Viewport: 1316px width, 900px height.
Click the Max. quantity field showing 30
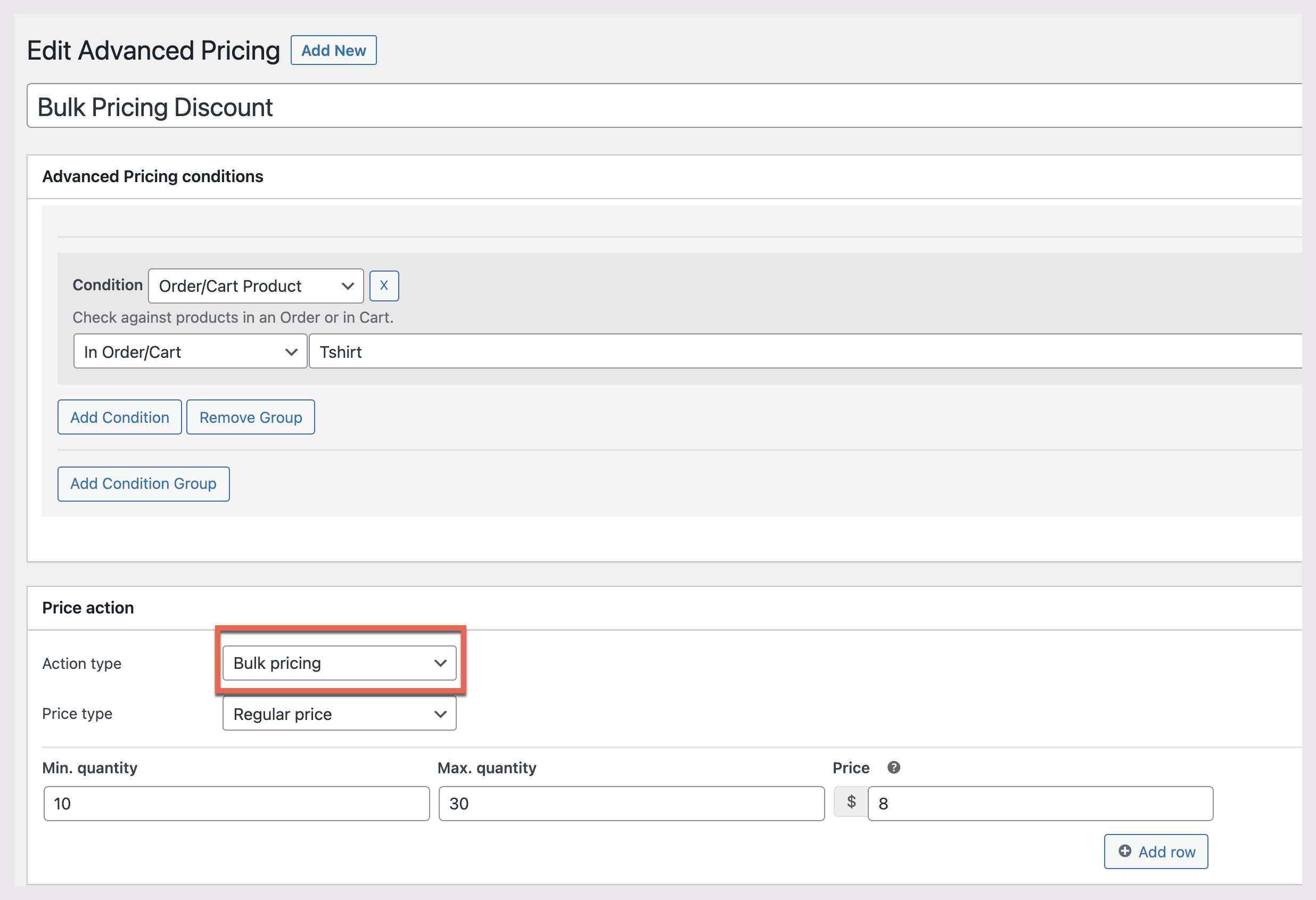pyautogui.click(x=631, y=803)
